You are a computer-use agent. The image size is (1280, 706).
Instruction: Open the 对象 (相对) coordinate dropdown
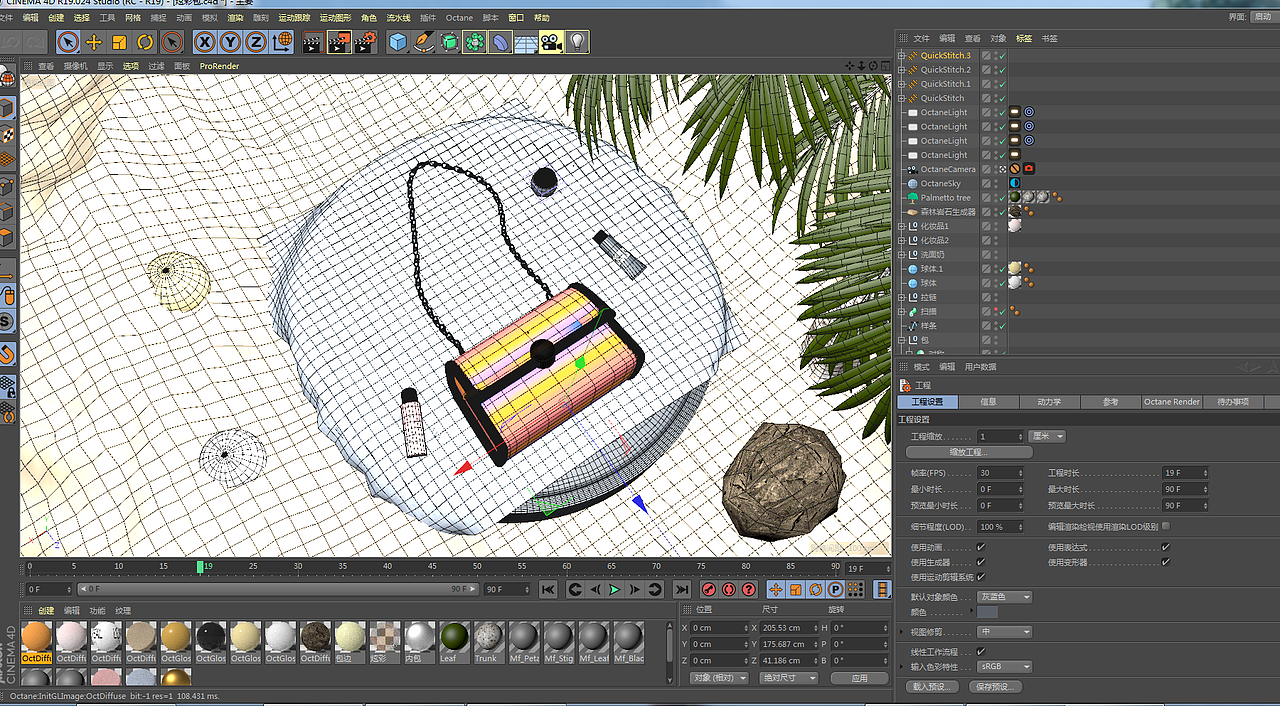point(719,678)
